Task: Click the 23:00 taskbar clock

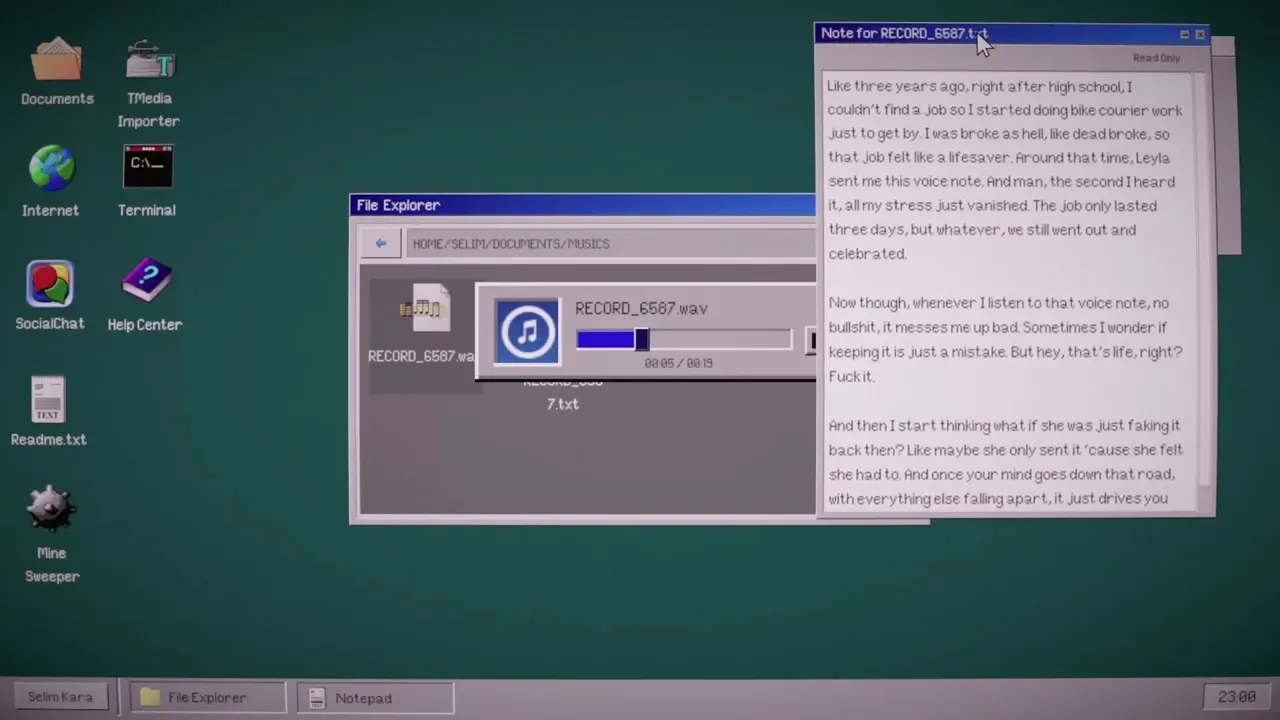Action: pyautogui.click(x=1236, y=697)
